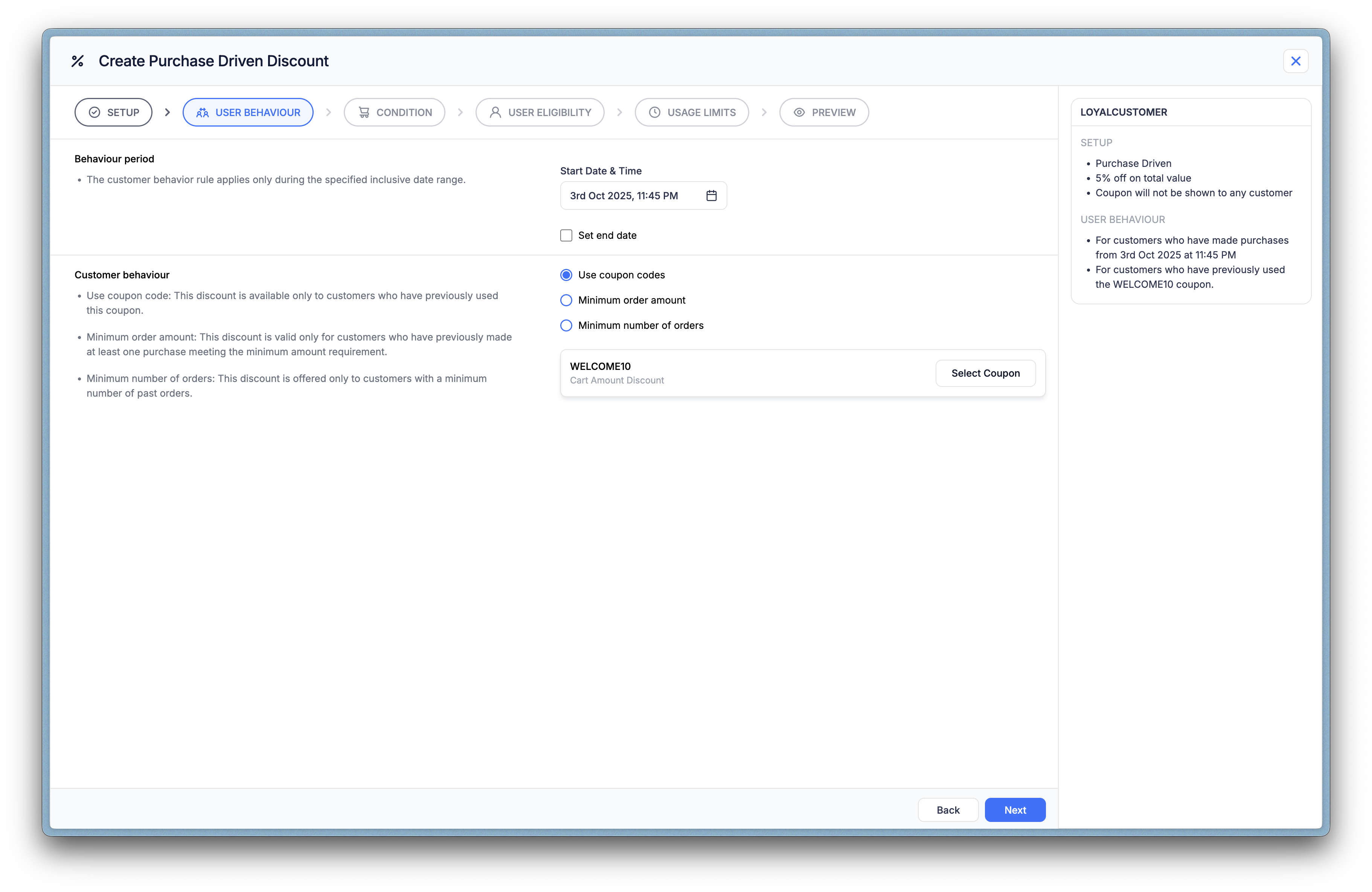1372x892 pixels.
Task: Click the person icon in USER ELIGIBILITY step
Action: (495, 112)
